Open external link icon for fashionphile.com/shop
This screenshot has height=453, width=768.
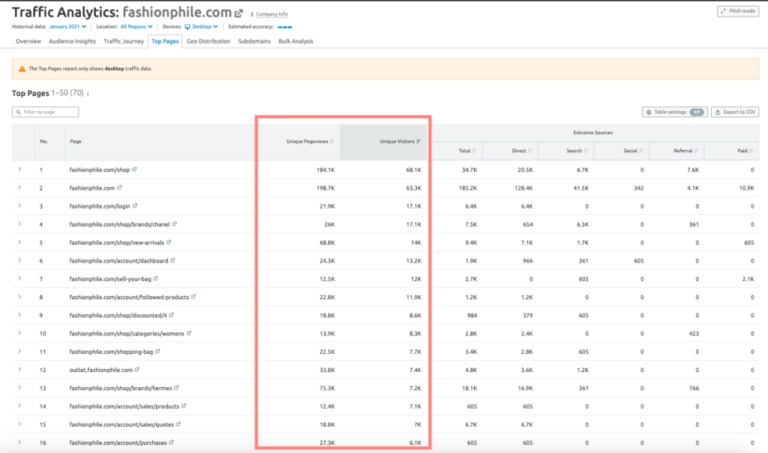point(134,169)
